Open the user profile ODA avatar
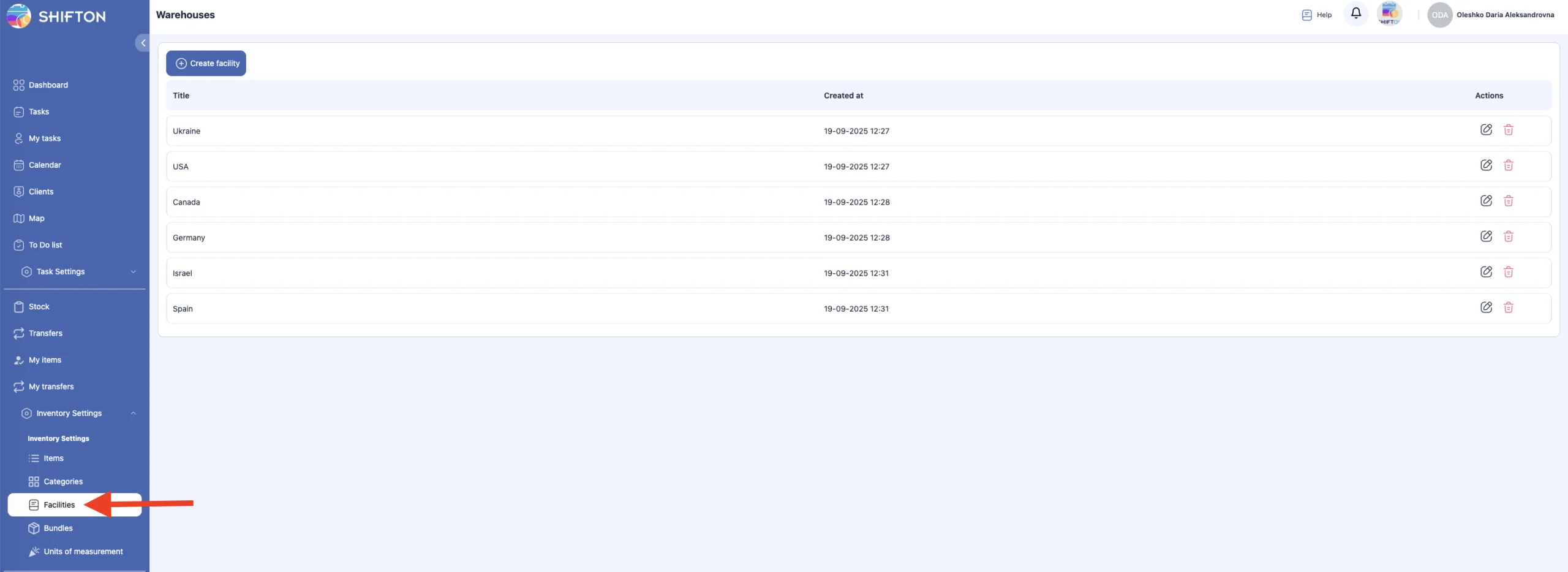The image size is (1568, 572). tap(1439, 15)
